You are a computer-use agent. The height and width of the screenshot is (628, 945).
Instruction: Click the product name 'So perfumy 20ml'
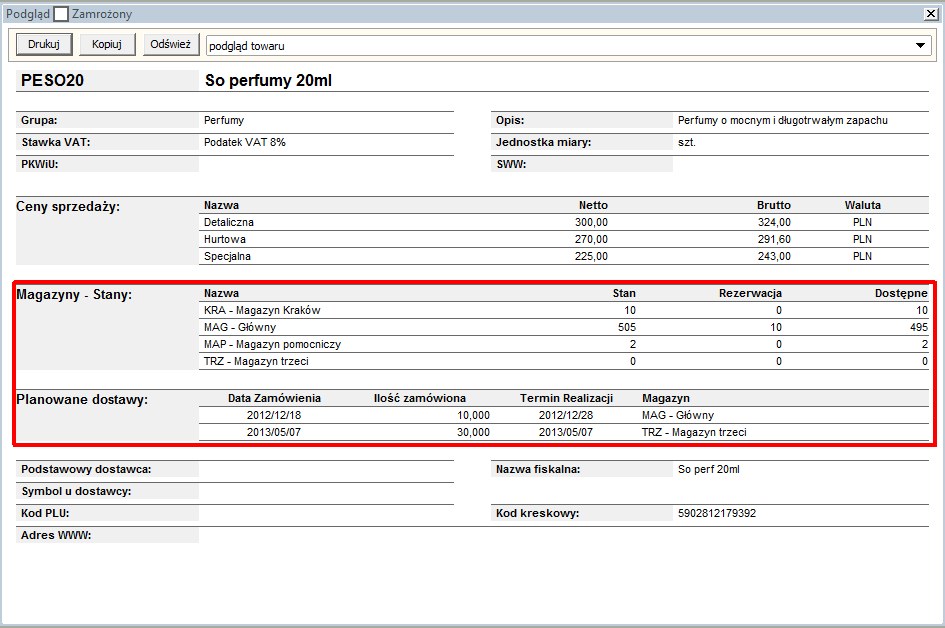coord(268,80)
